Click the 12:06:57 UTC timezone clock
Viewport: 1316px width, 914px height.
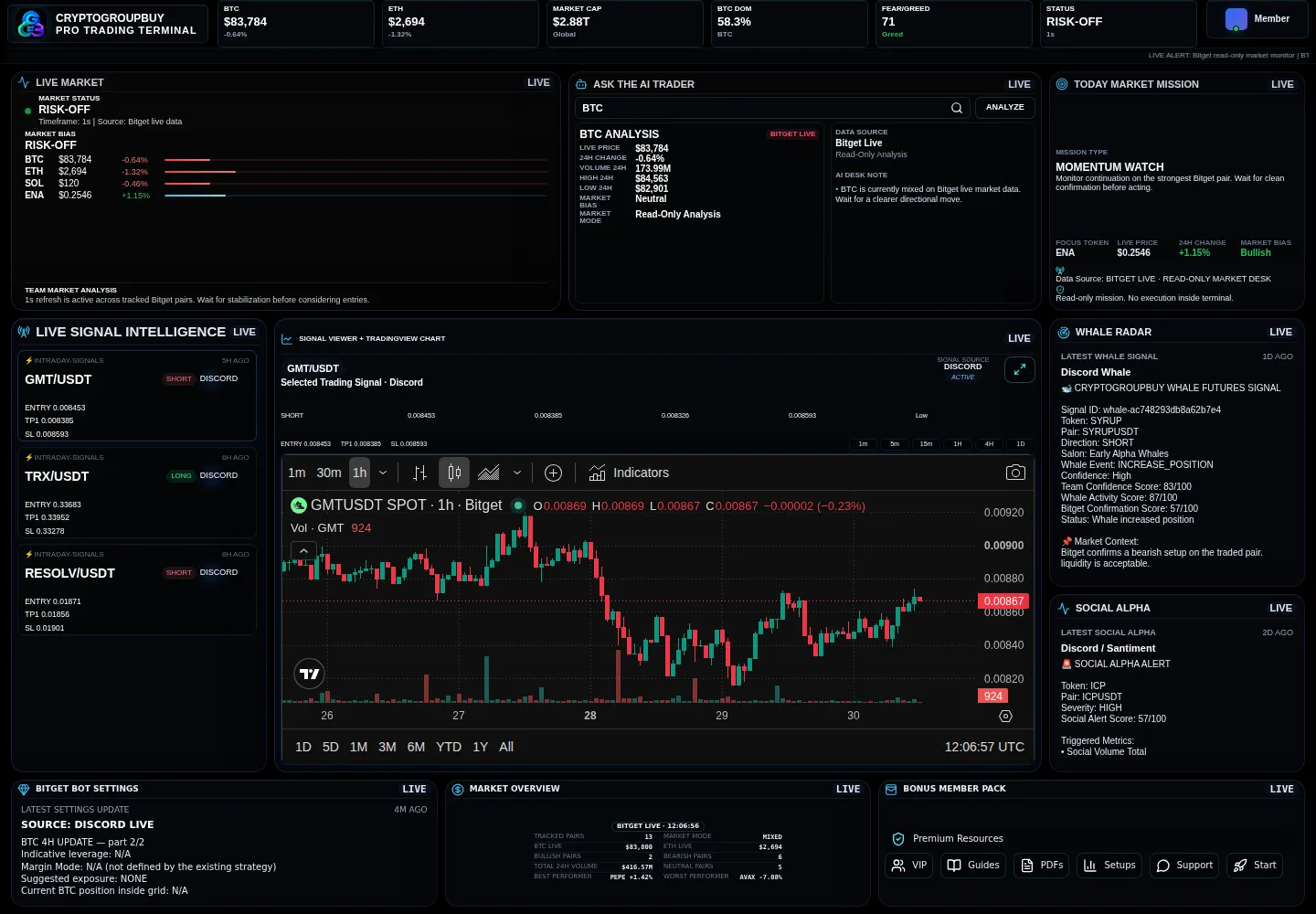[984, 747]
